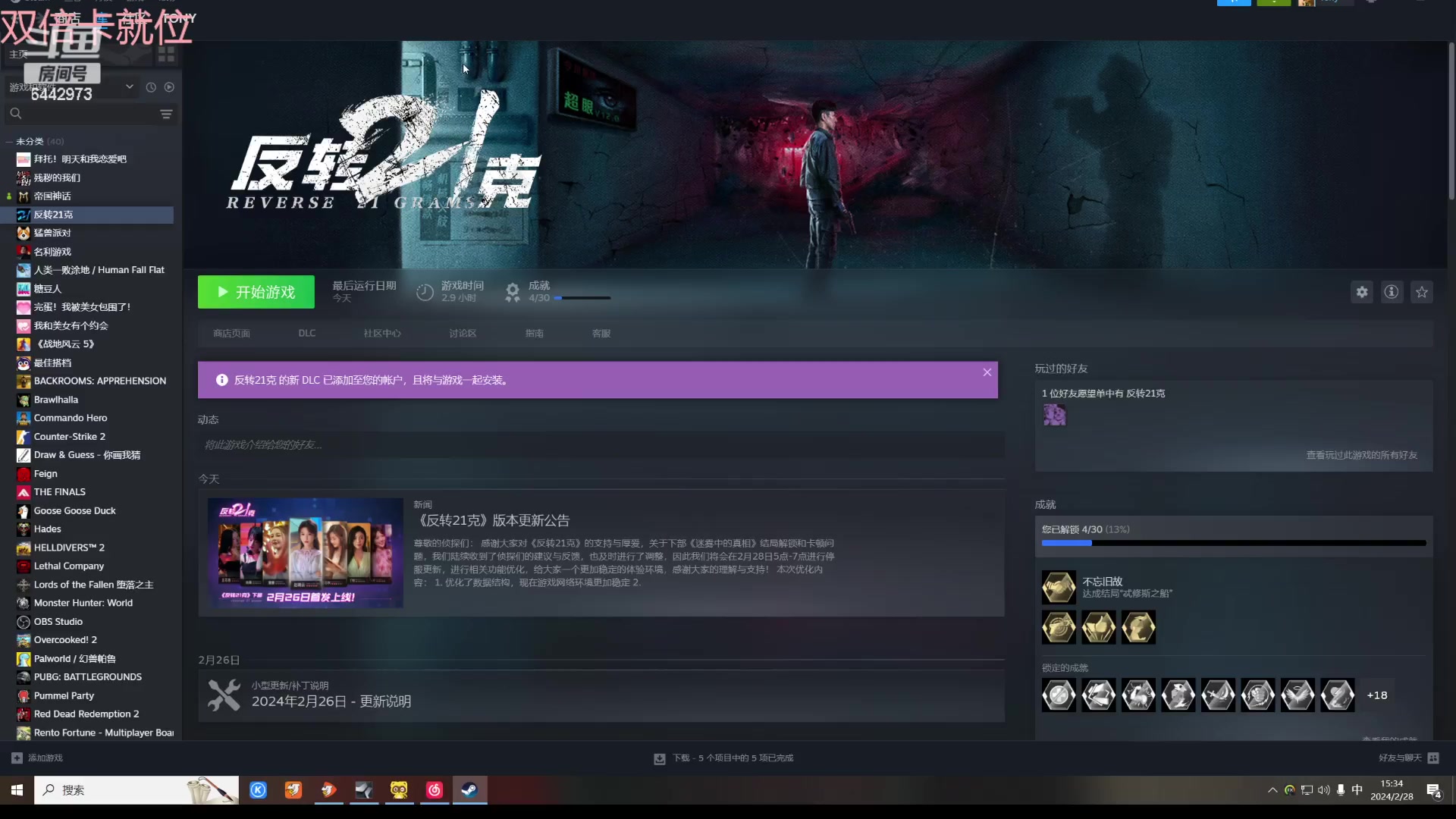Click the Monster Hunter: World icon

(x=24, y=604)
